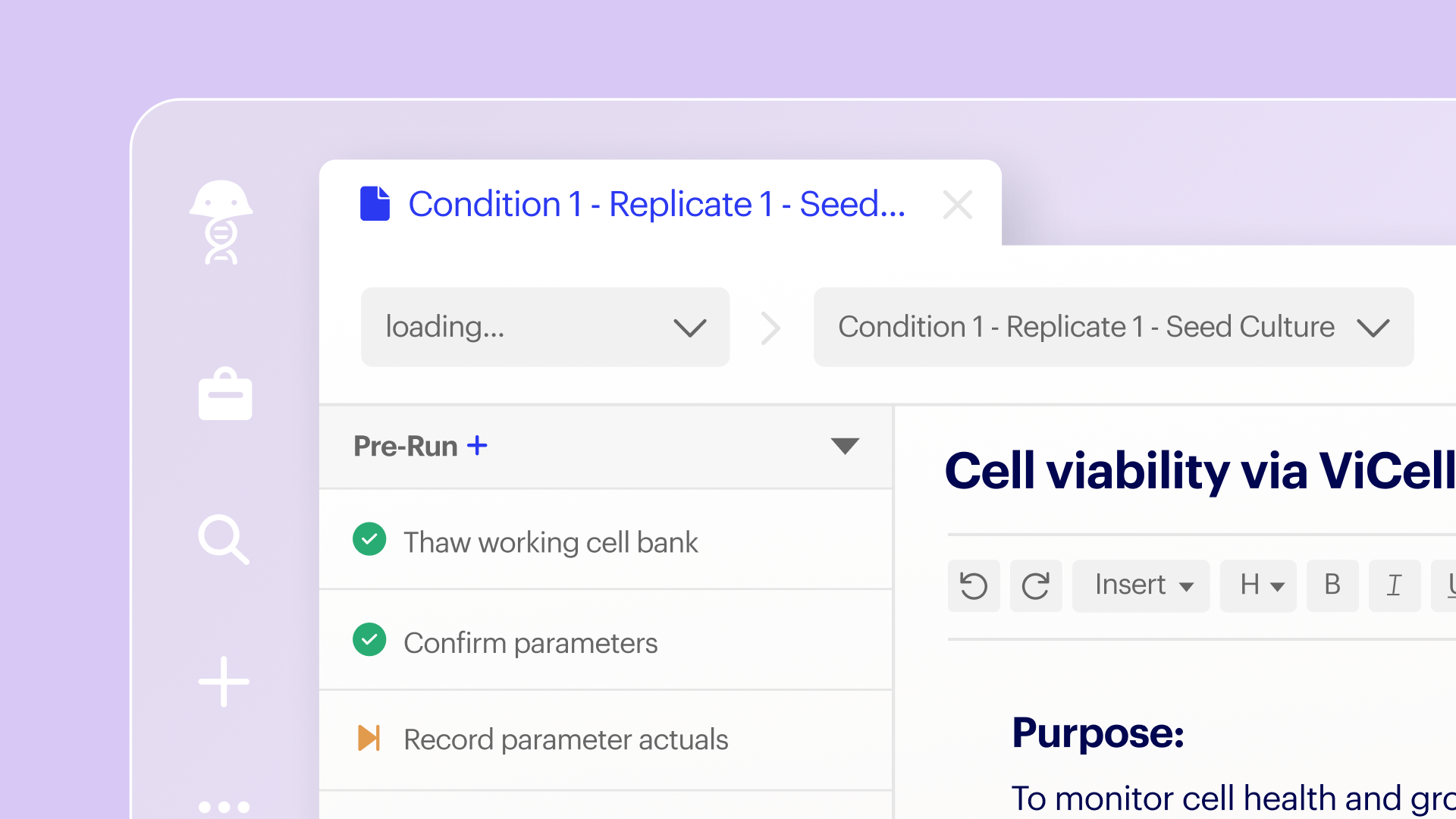This screenshot has height=819, width=1456.
Task: Open the Insert dropdown menu
Action: click(1141, 585)
